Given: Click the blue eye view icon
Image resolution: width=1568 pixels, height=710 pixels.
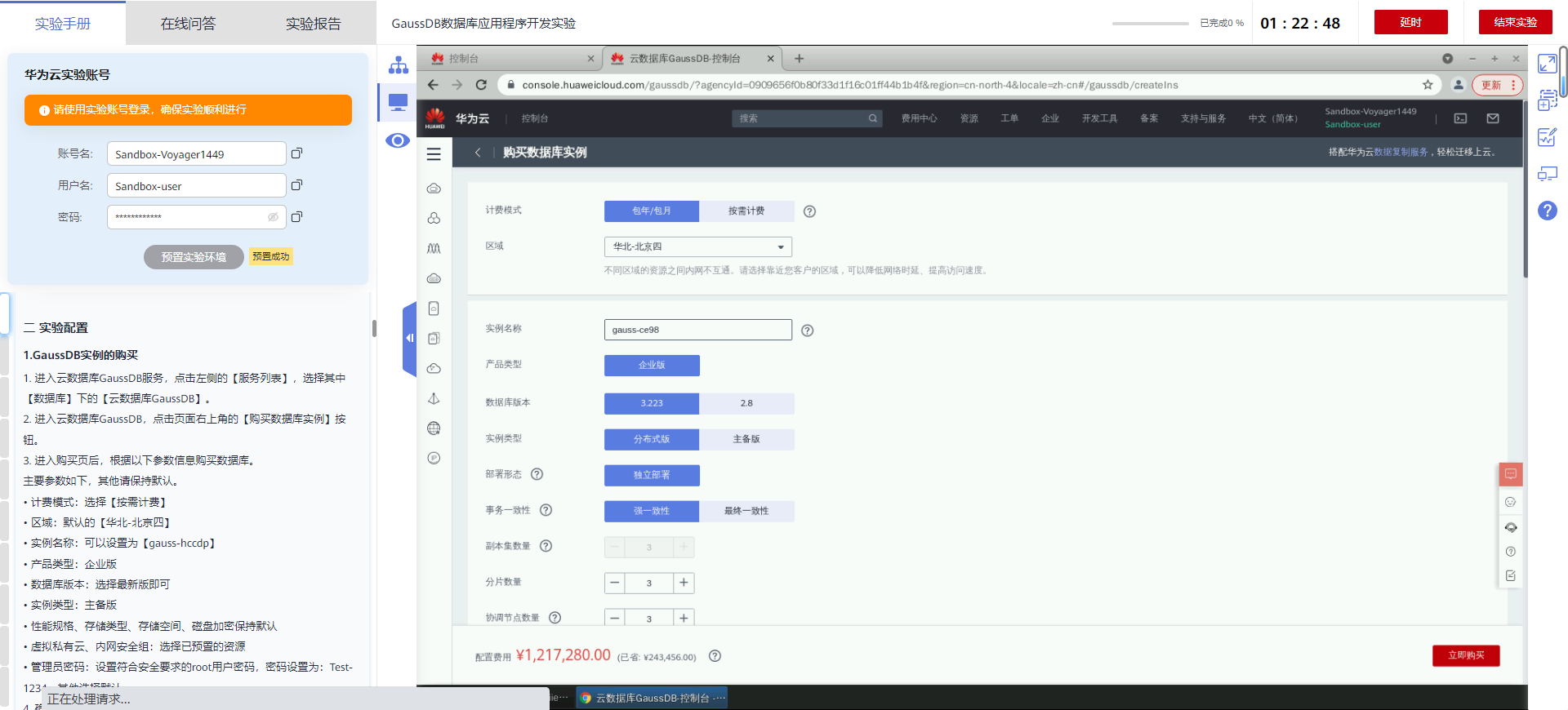Looking at the screenshot, I should (398, 140).
